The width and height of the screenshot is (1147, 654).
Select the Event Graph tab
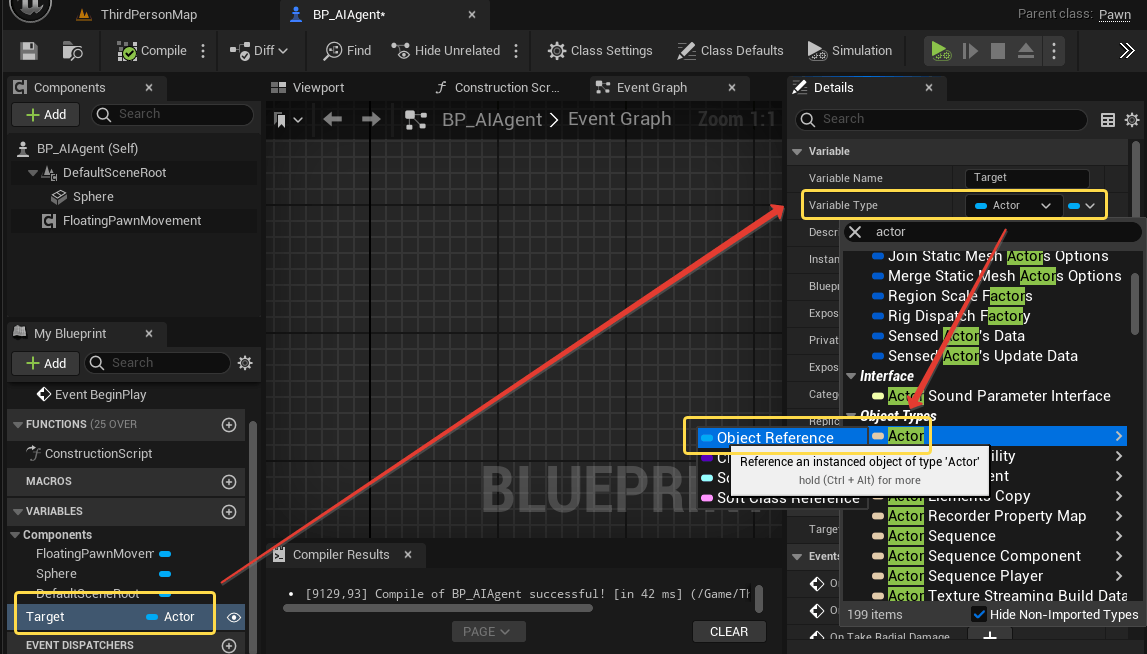pos(651,87)
